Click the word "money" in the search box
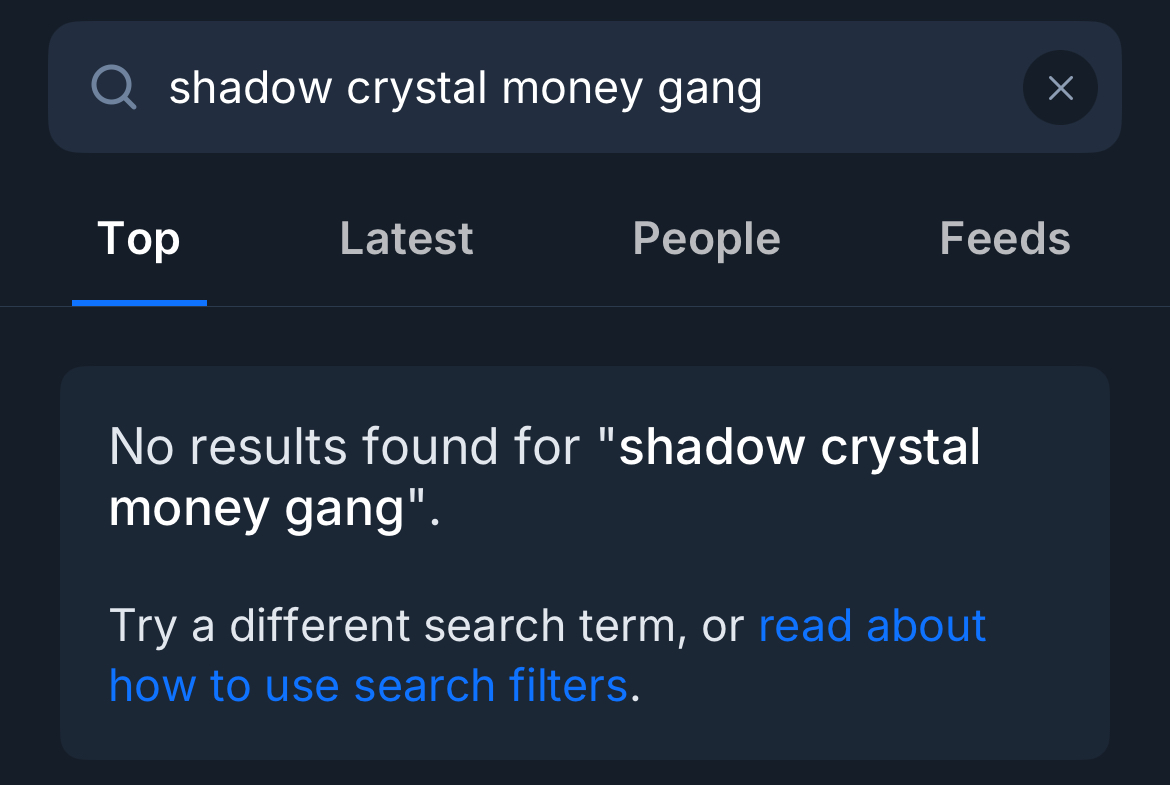The width and height of the screenshot is (1170, 785). (x=573, y=88)
